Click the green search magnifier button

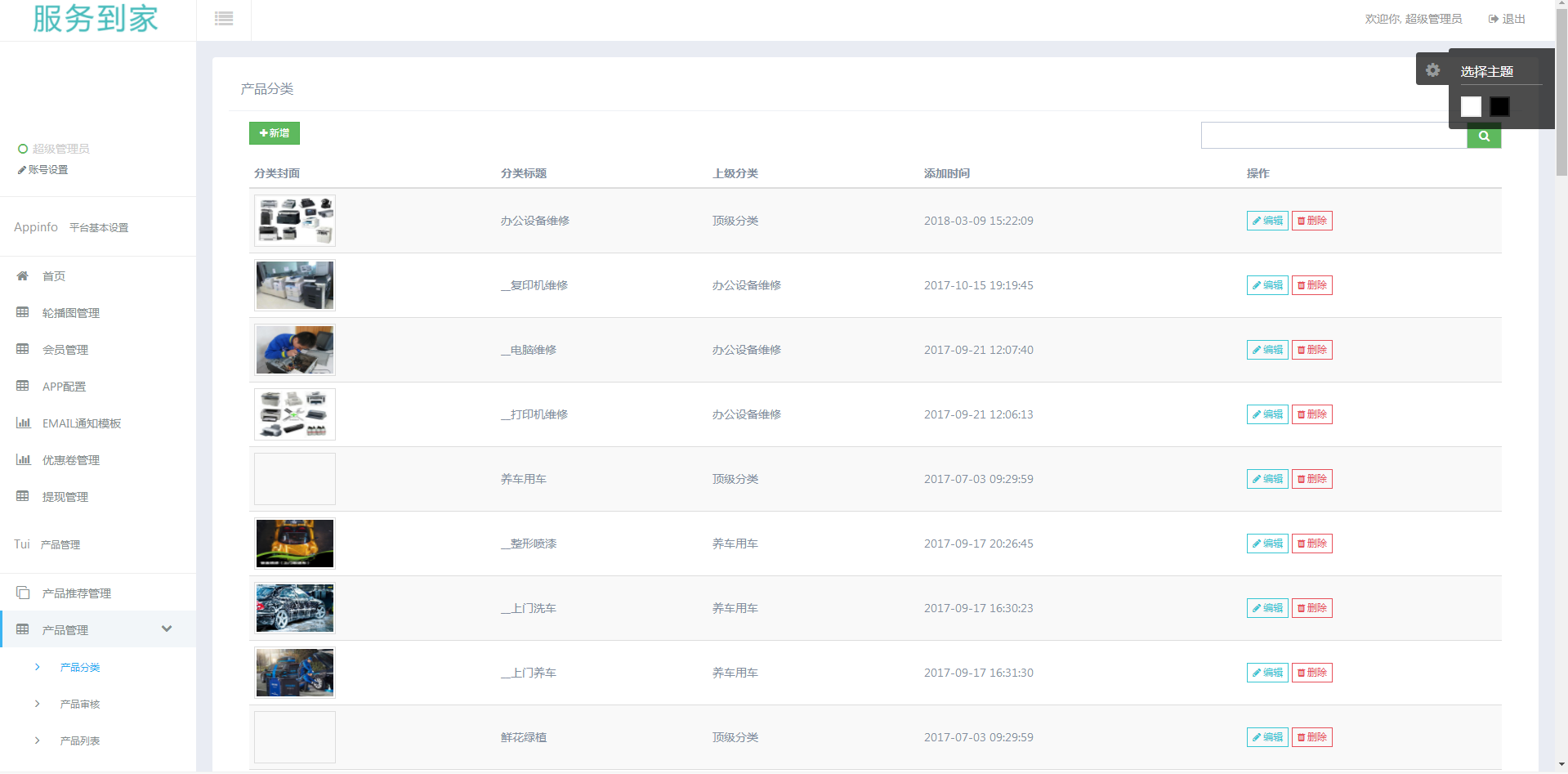[x=1484, y=136]
